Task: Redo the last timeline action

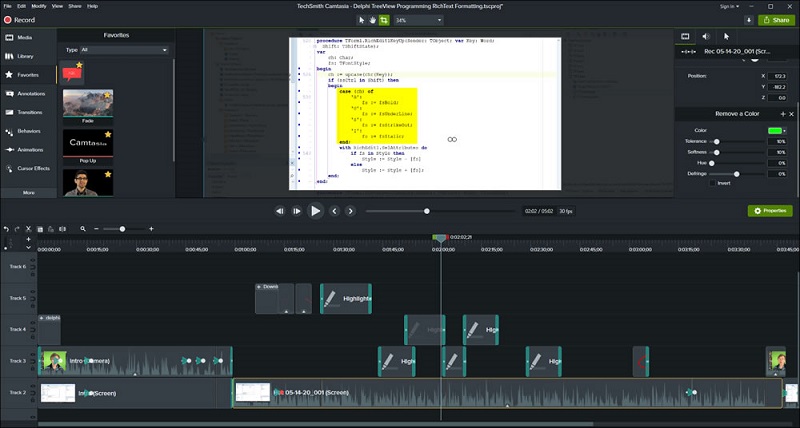Action: [x=17, y=229]
